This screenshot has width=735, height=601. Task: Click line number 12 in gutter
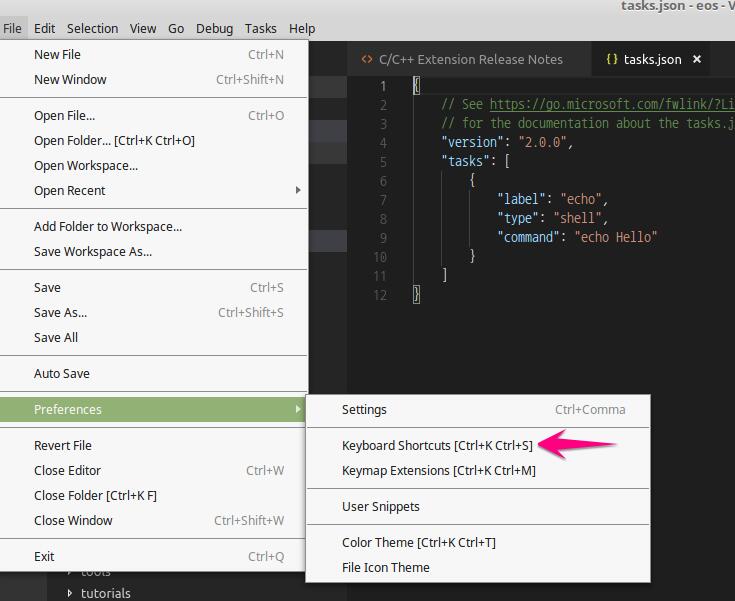(380, 295)
